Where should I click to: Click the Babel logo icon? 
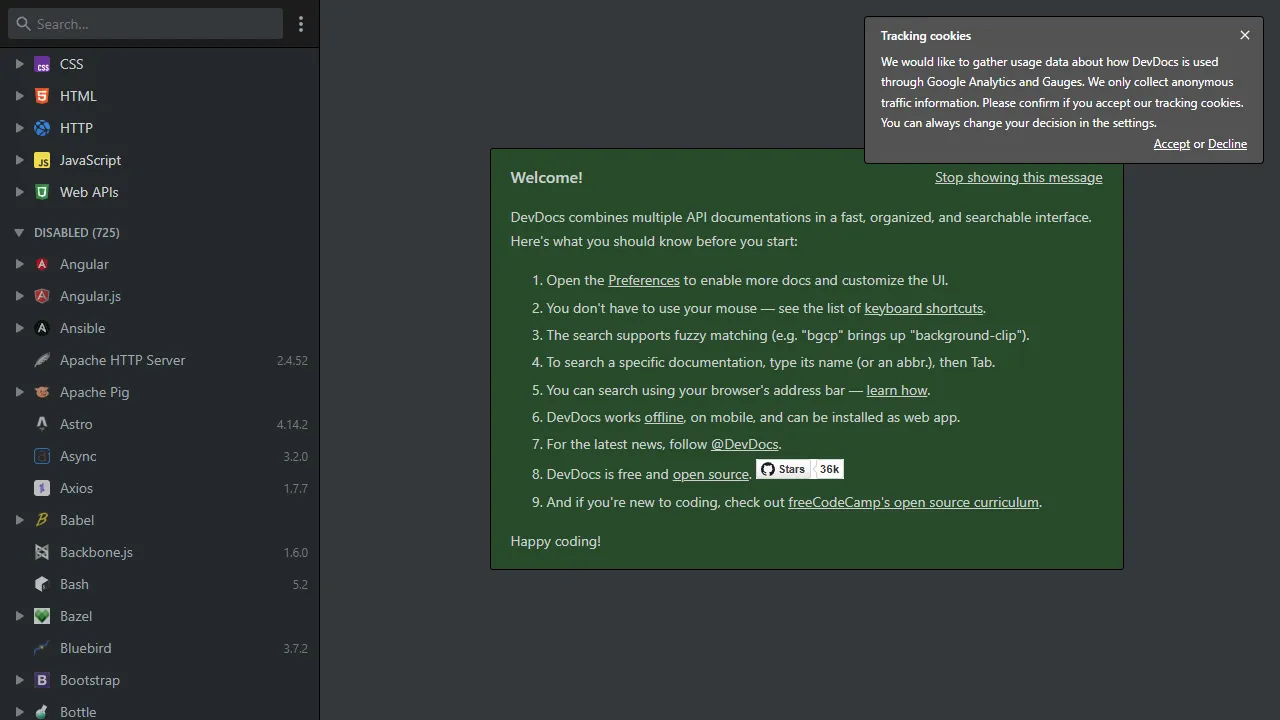tap(42, 520)
